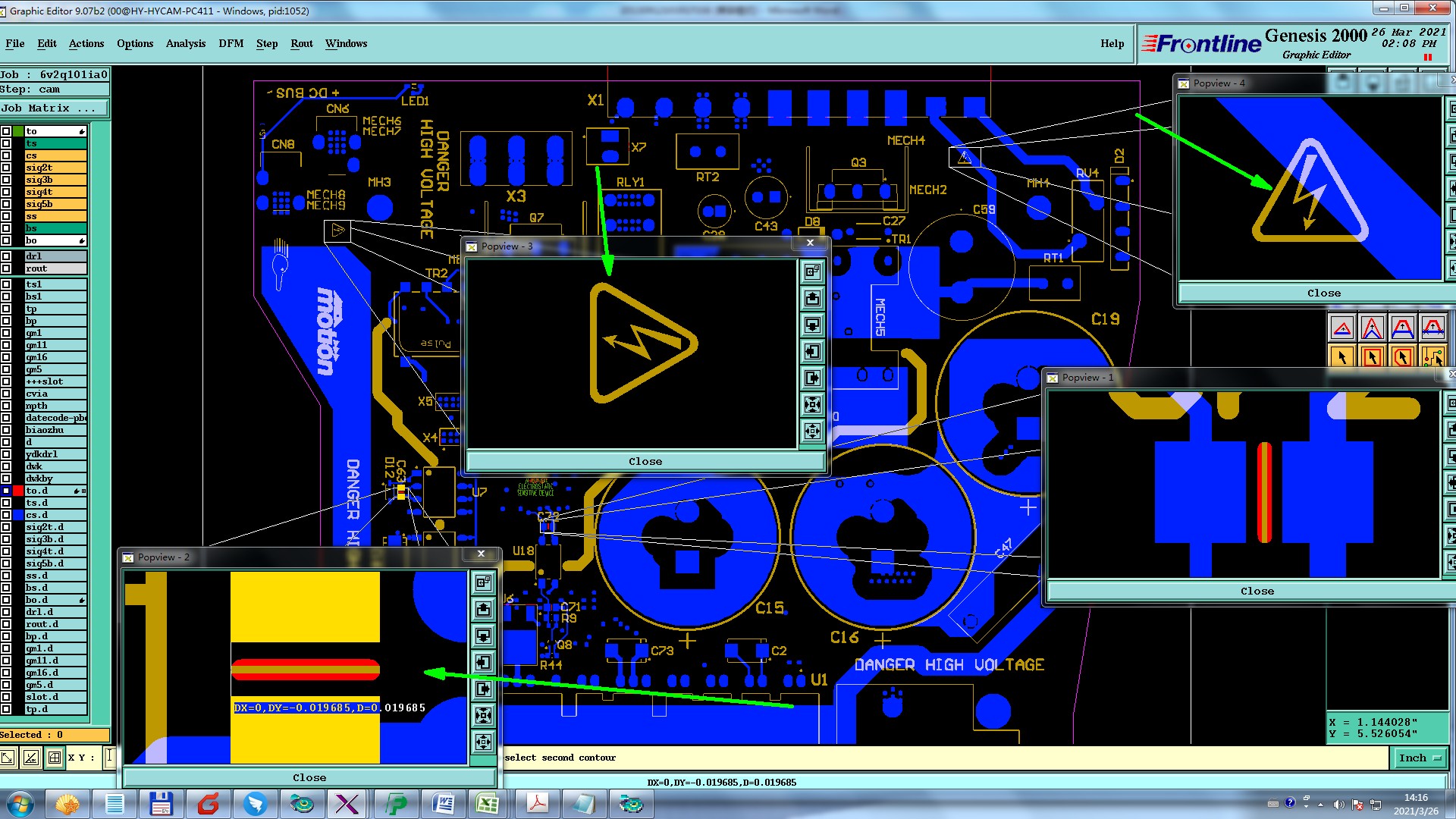Click the pan-down icon in Popview 3
Viewport: 1456px width, 819px height.
812,325
